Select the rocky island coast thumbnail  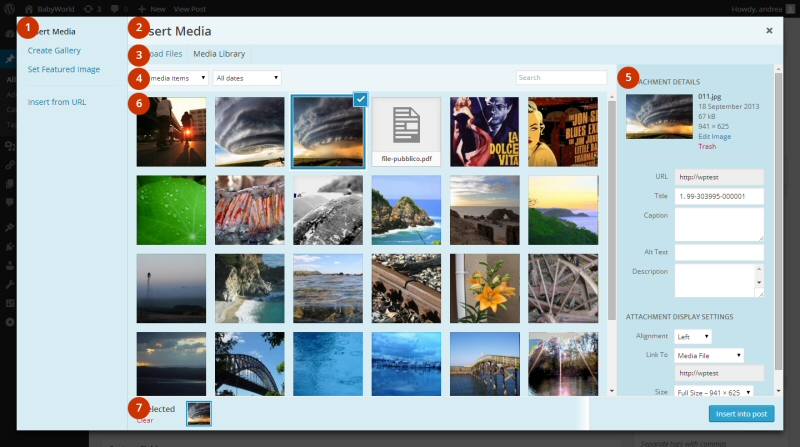(x=406, y=210)
